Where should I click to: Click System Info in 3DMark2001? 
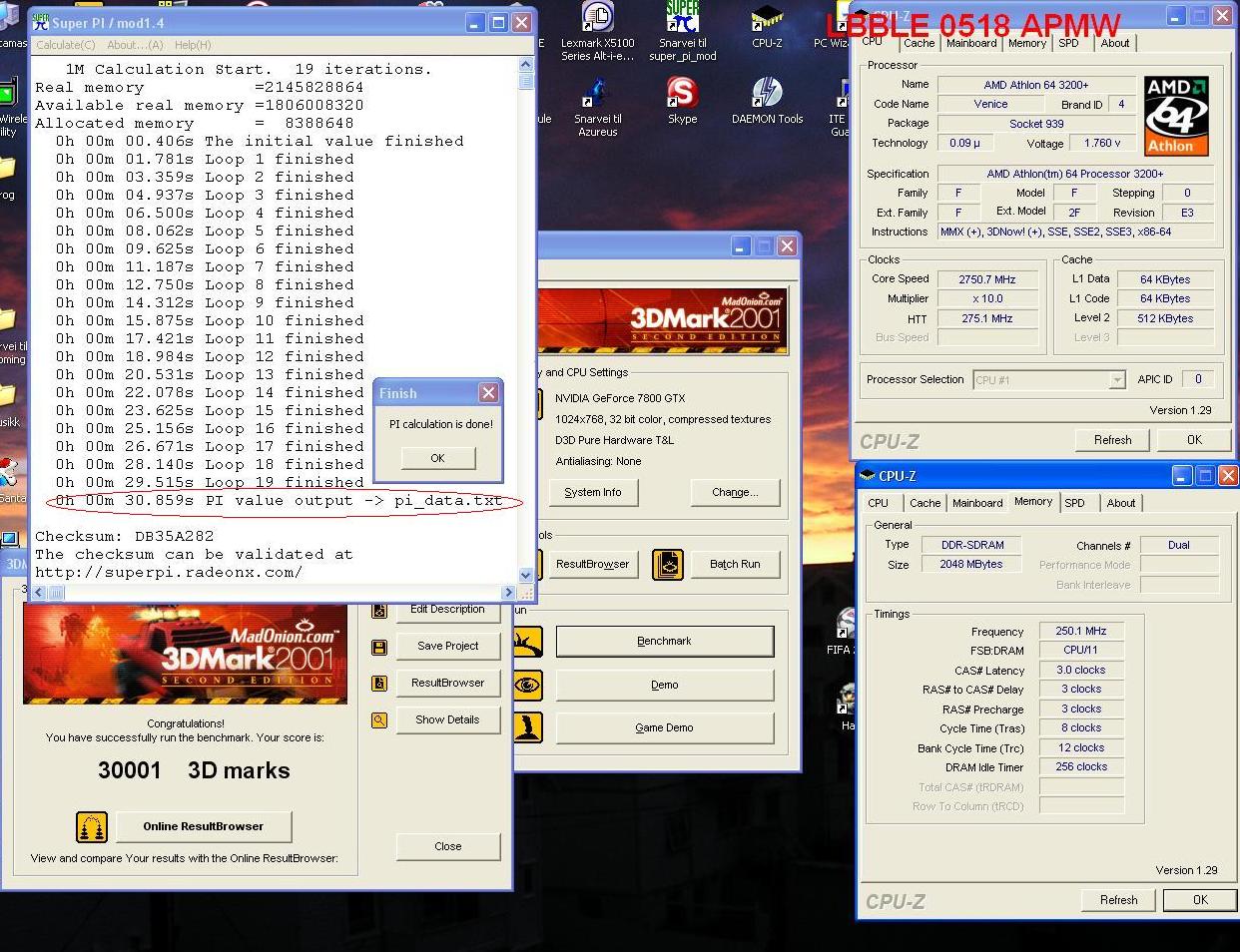click(x=593, y=492)
